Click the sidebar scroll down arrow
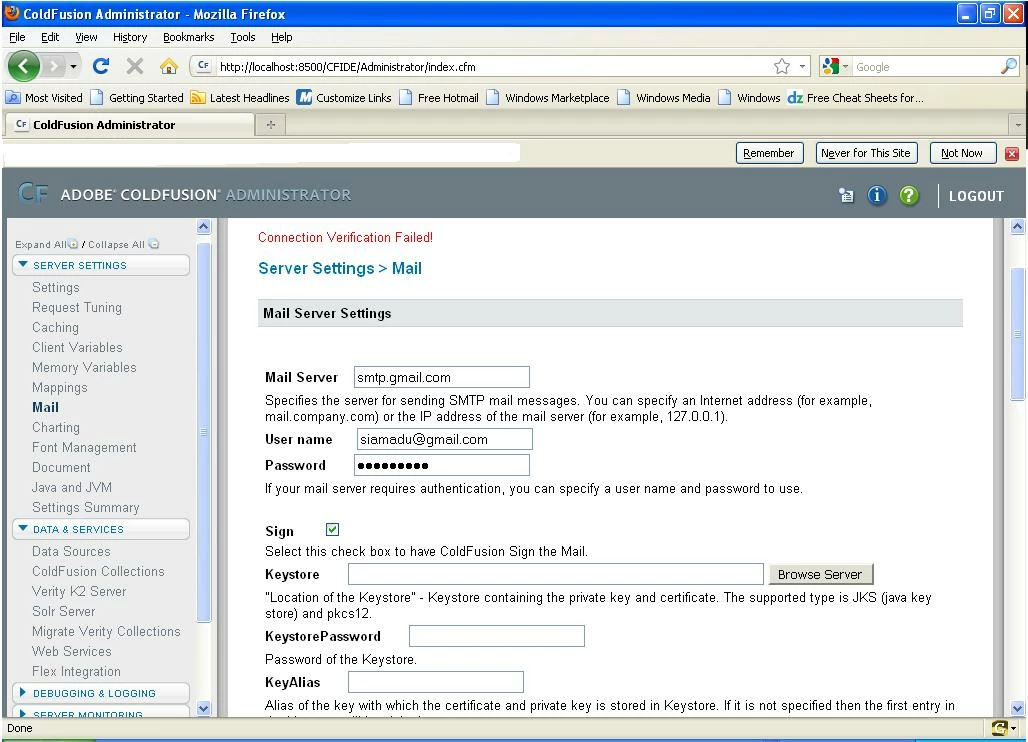Image resolution: width=1028 pixels, height=742 pixels. (x=203, y=708)
